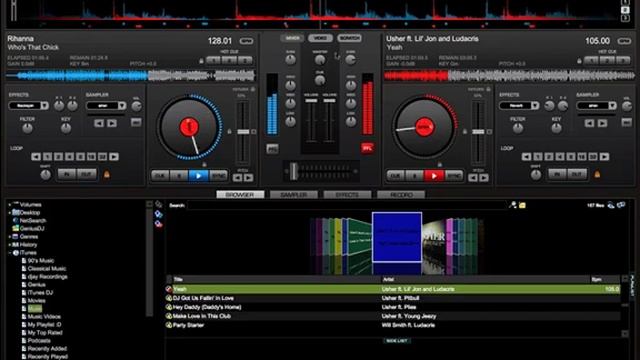Set left deck loop IN point

pyautogui.click(x=67, y=175)
